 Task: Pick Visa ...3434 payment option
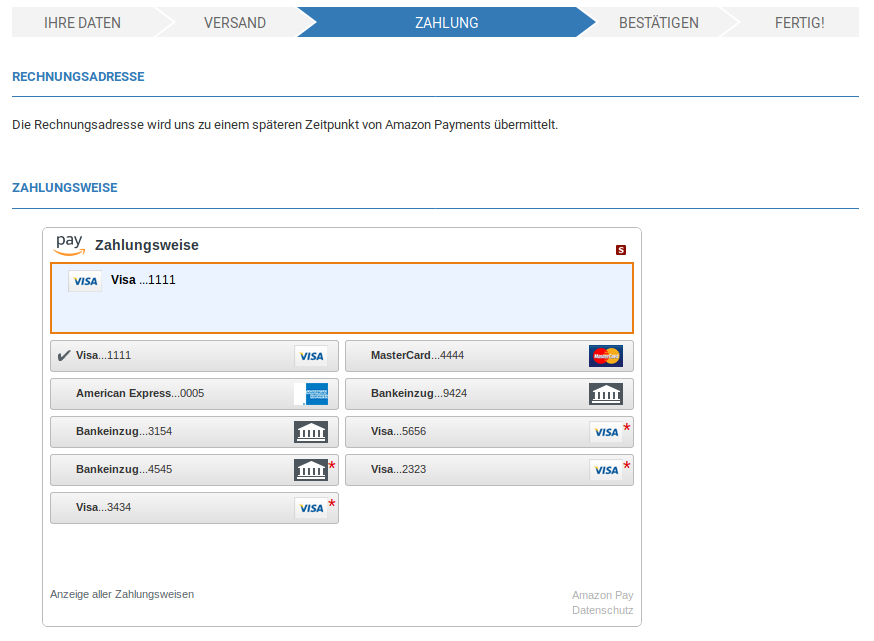[x=170, y=508]
